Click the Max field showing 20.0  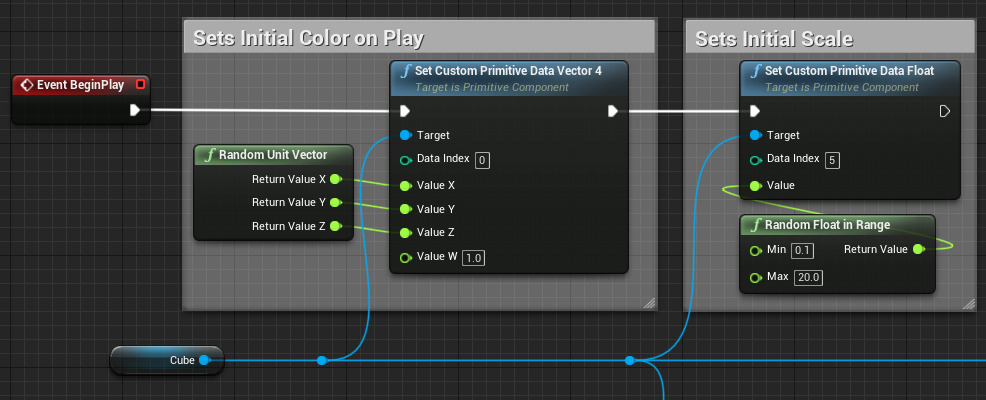[x=807, y=277]
